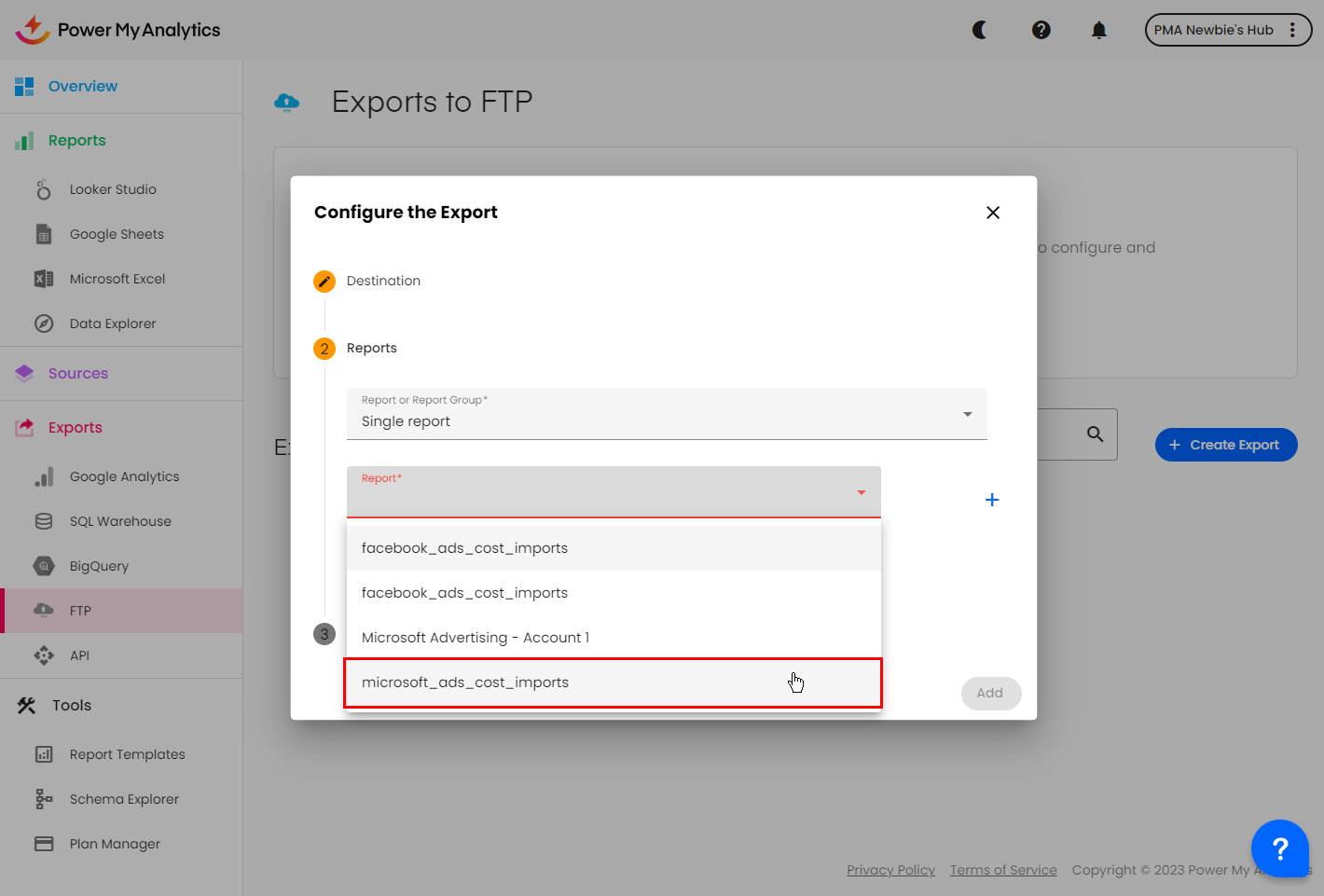
Task: Open floating help chat button
Action: 1279,848
